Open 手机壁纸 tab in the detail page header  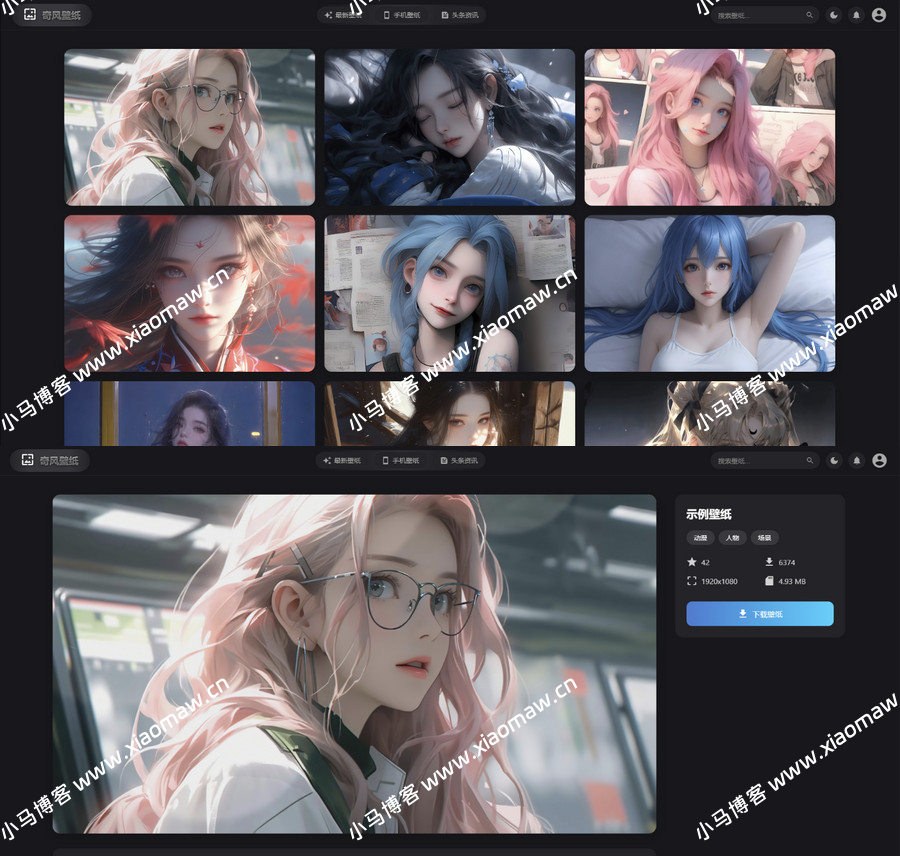click(401, 461)
